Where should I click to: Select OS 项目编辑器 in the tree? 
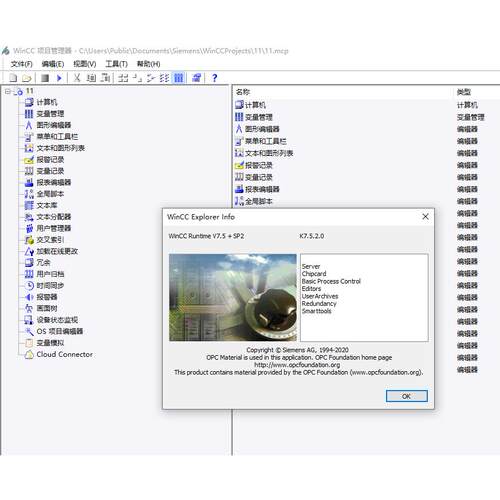point(60,331)
